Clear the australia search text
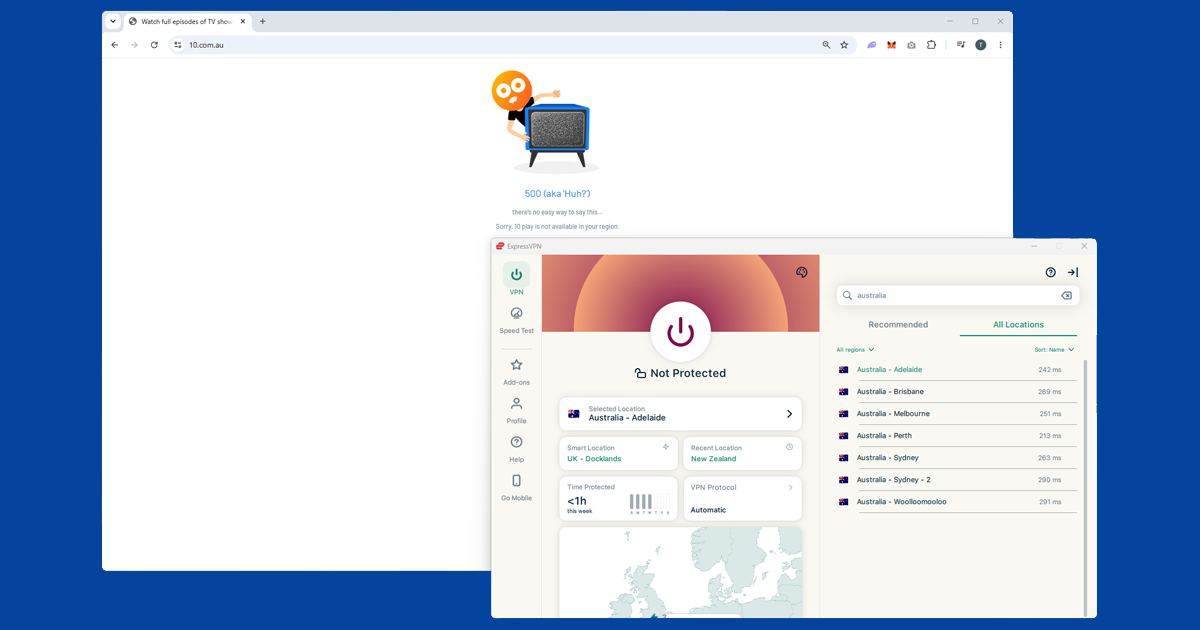 [x=1066, y=295]
